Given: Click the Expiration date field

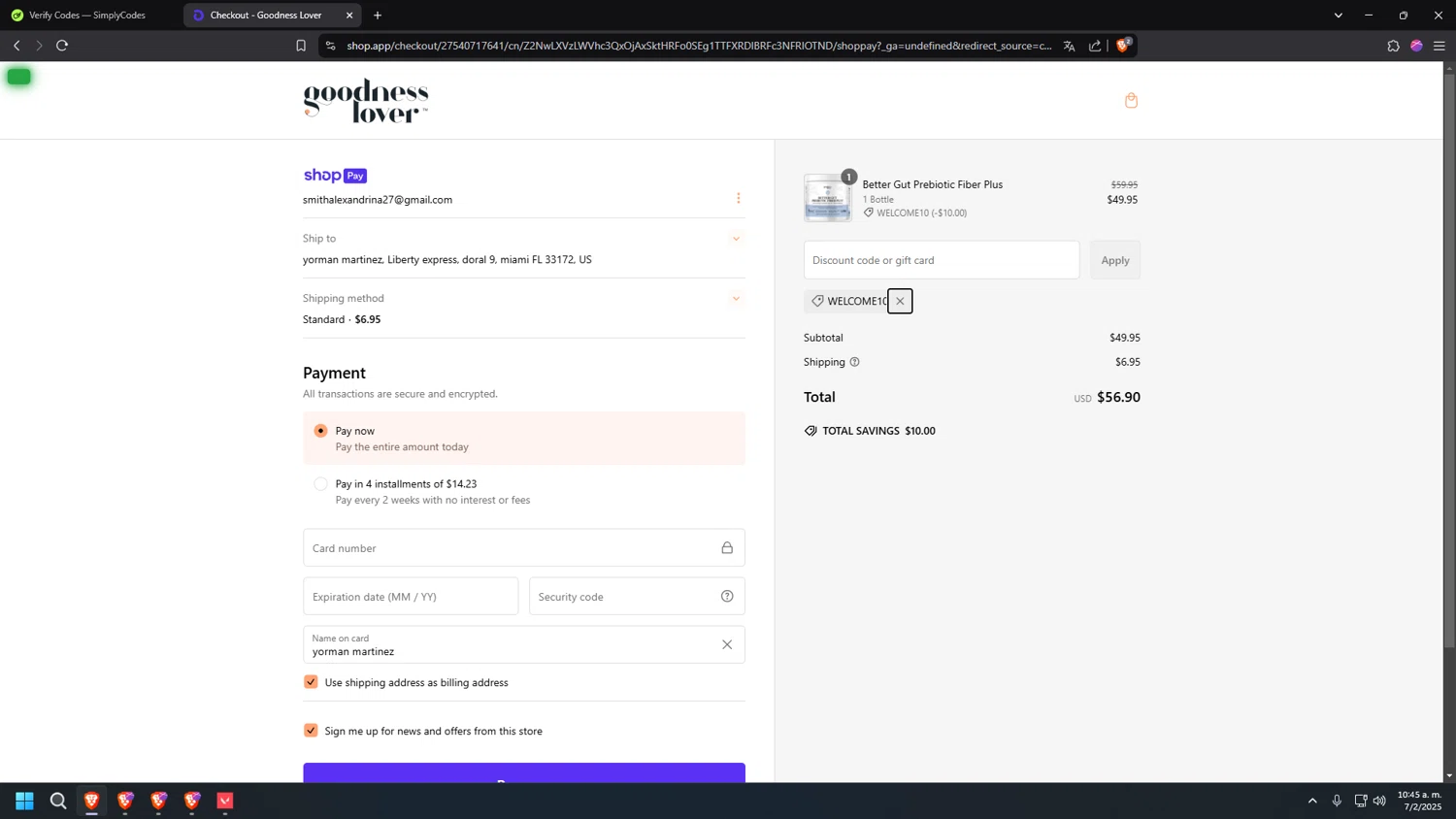Looking at the screenshot, I should click(x=411, y=597).
